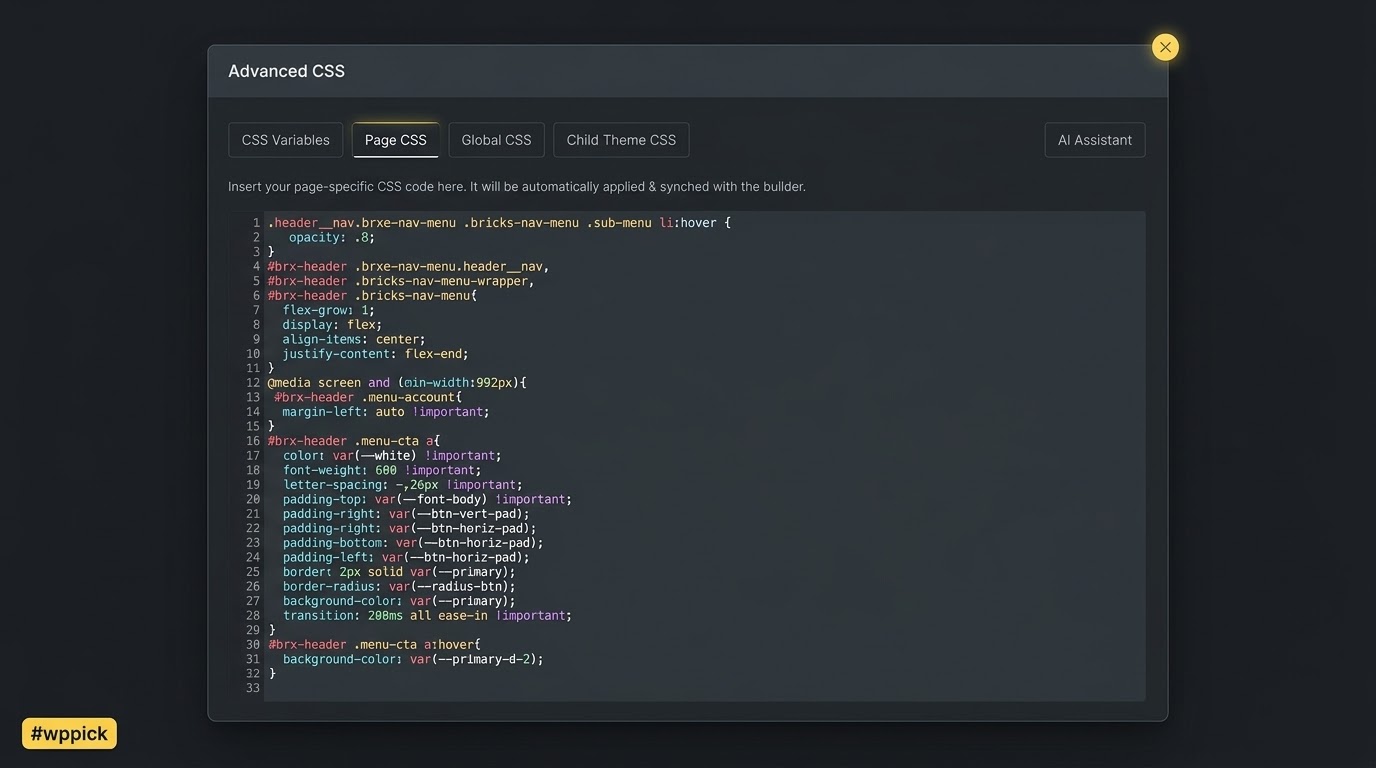Open the Global CSS tab
This screenshot has height=768, width=1376.
[x=496, y=140]
